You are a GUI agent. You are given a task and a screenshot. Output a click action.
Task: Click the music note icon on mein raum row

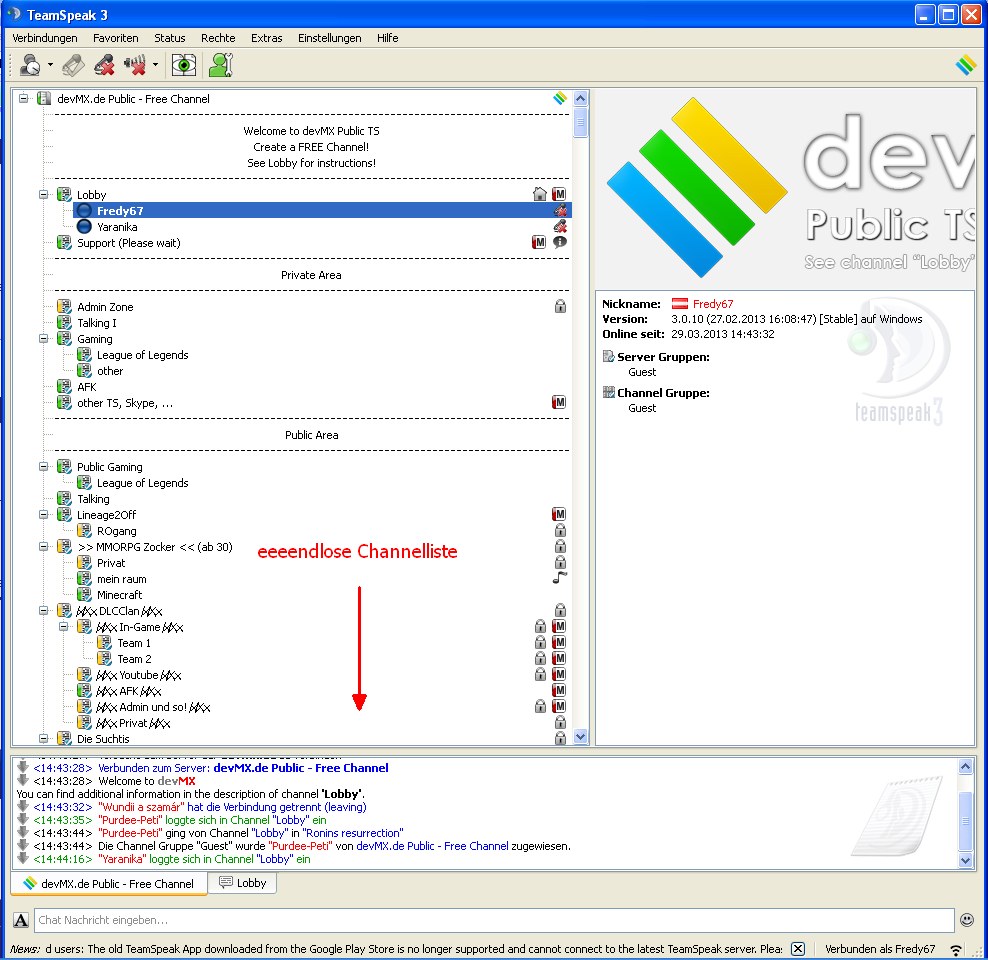point(560,578)
